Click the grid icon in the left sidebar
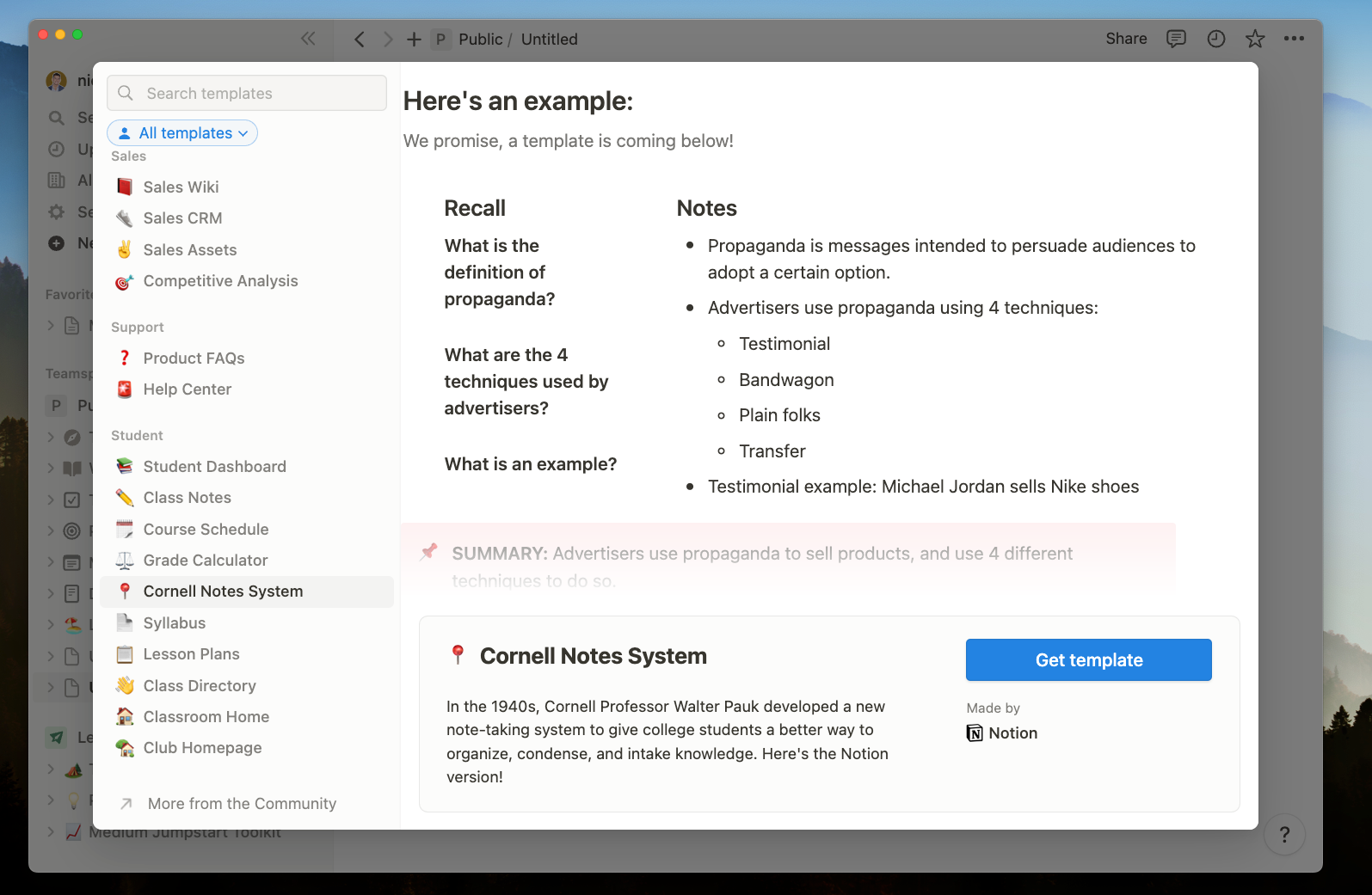The height and width of the screenshot is (895, 1372). (x=57, y=181)
